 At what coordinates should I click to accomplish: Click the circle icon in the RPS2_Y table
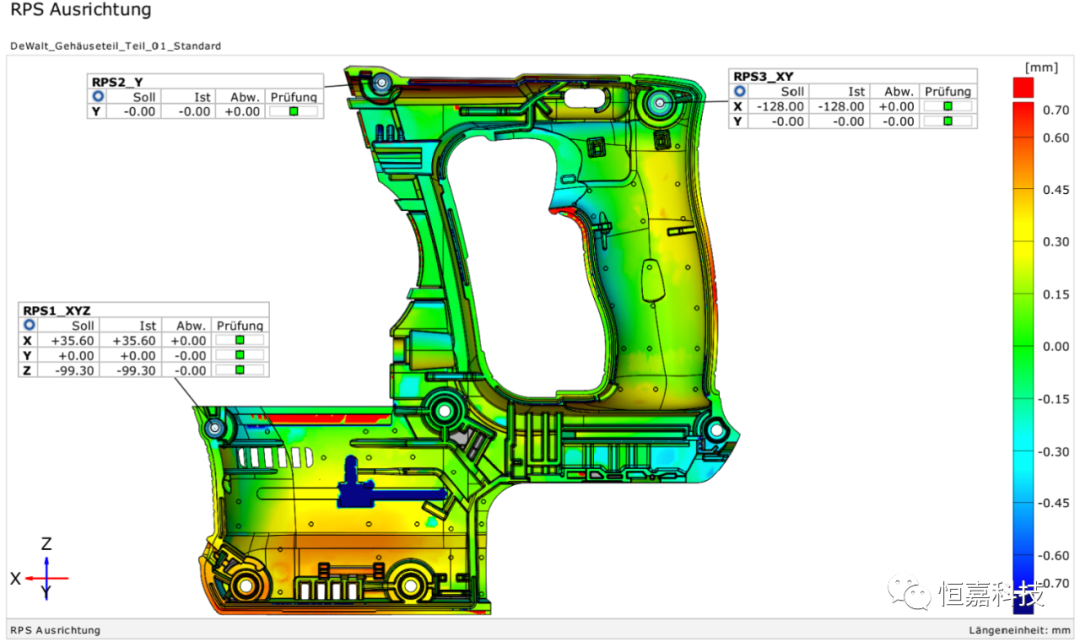[x=98, y=96]
